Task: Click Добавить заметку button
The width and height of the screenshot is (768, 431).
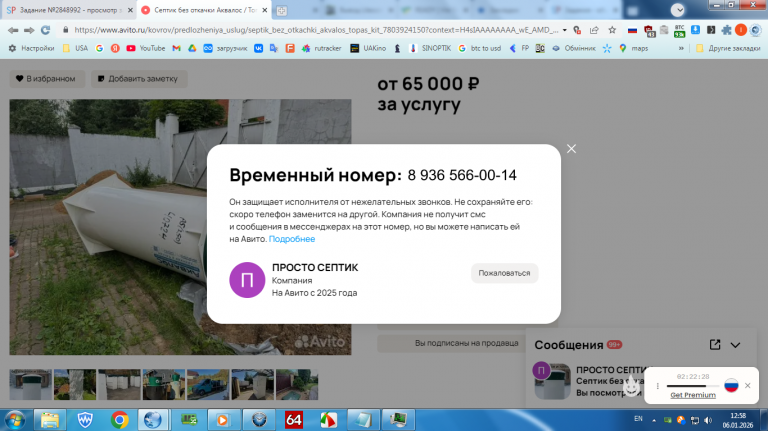Action: click(x=139, y=79)
